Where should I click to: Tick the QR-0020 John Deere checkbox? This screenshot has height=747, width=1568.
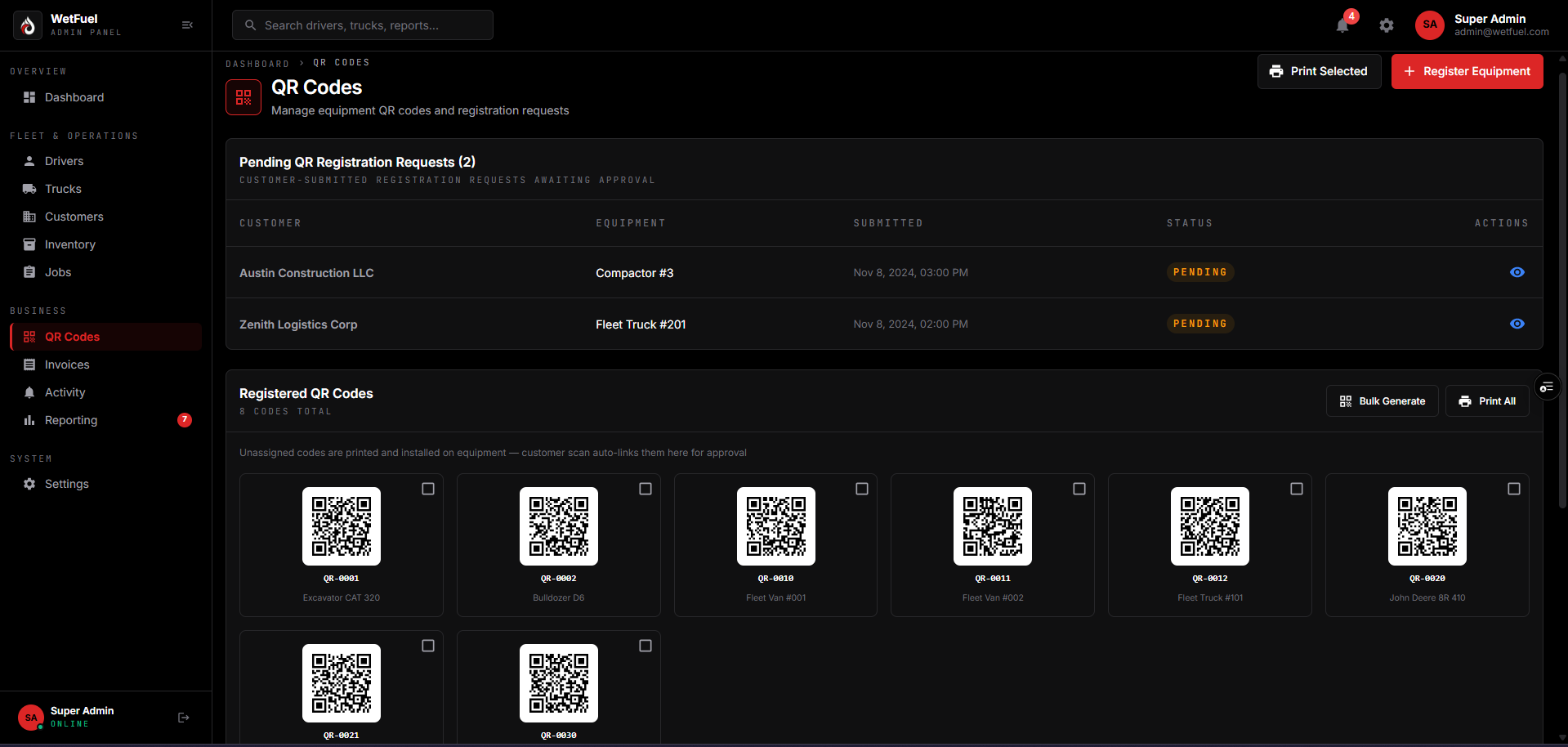click(1514, 489)
